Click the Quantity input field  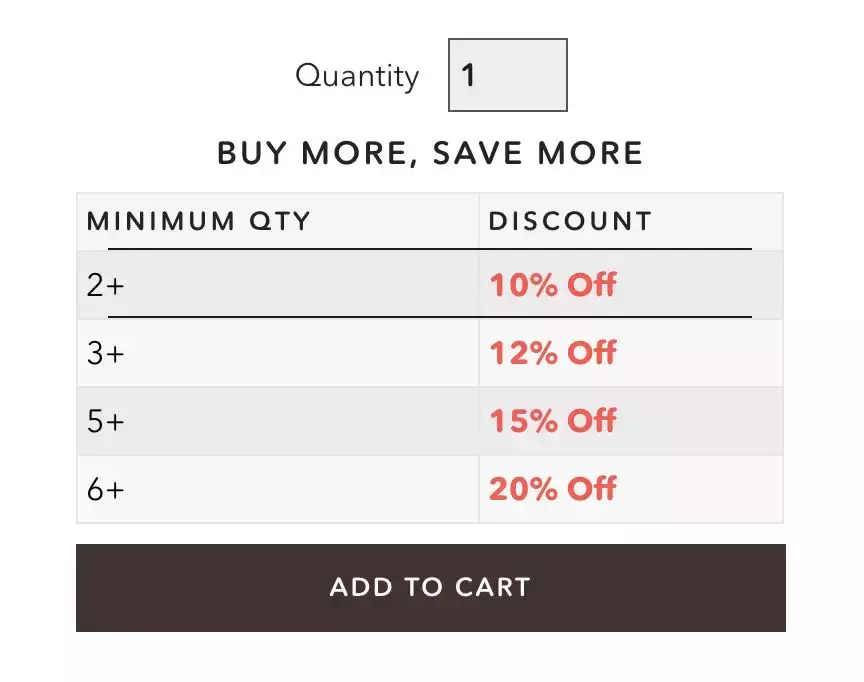[x=507, y=75]
